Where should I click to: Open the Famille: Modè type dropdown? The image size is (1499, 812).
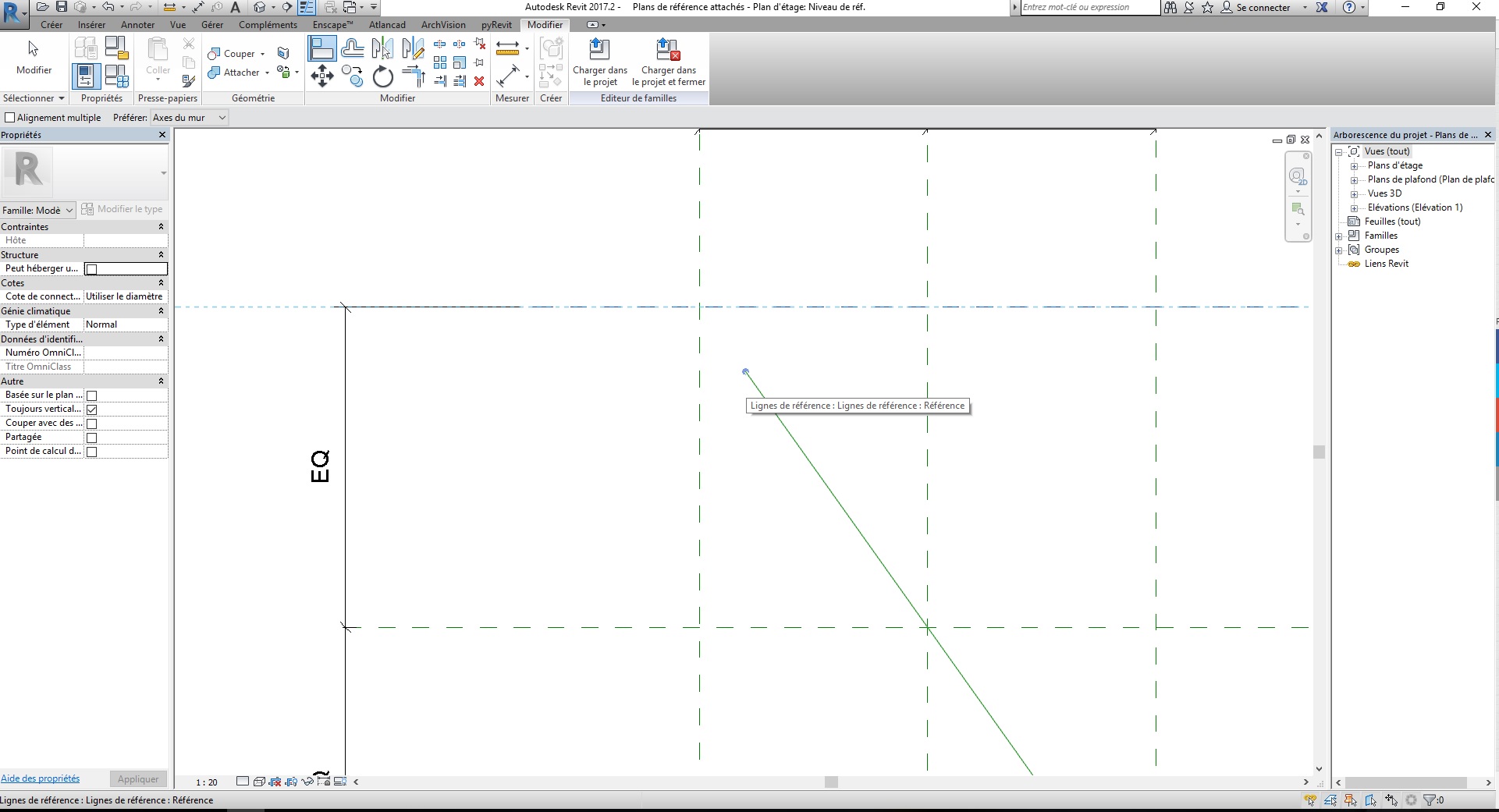[37, 210]
